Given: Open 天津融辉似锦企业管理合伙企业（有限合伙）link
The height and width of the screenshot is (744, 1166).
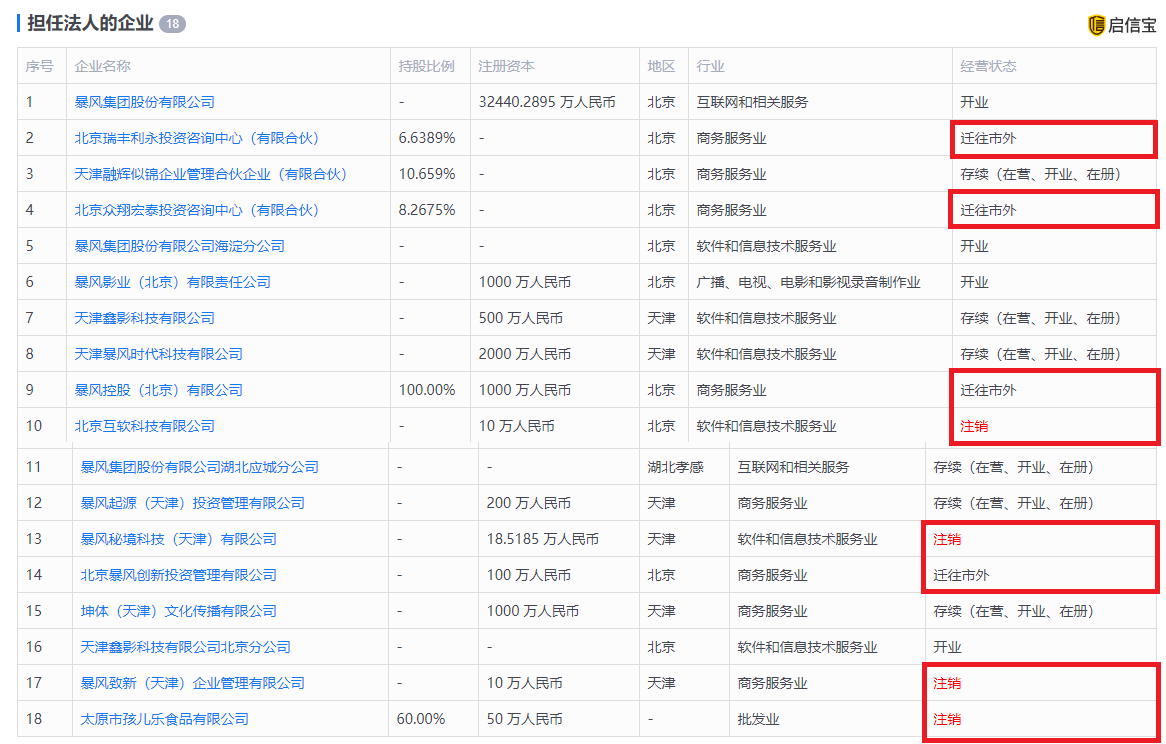Looking at the screenshot, I should coord(211,174).
